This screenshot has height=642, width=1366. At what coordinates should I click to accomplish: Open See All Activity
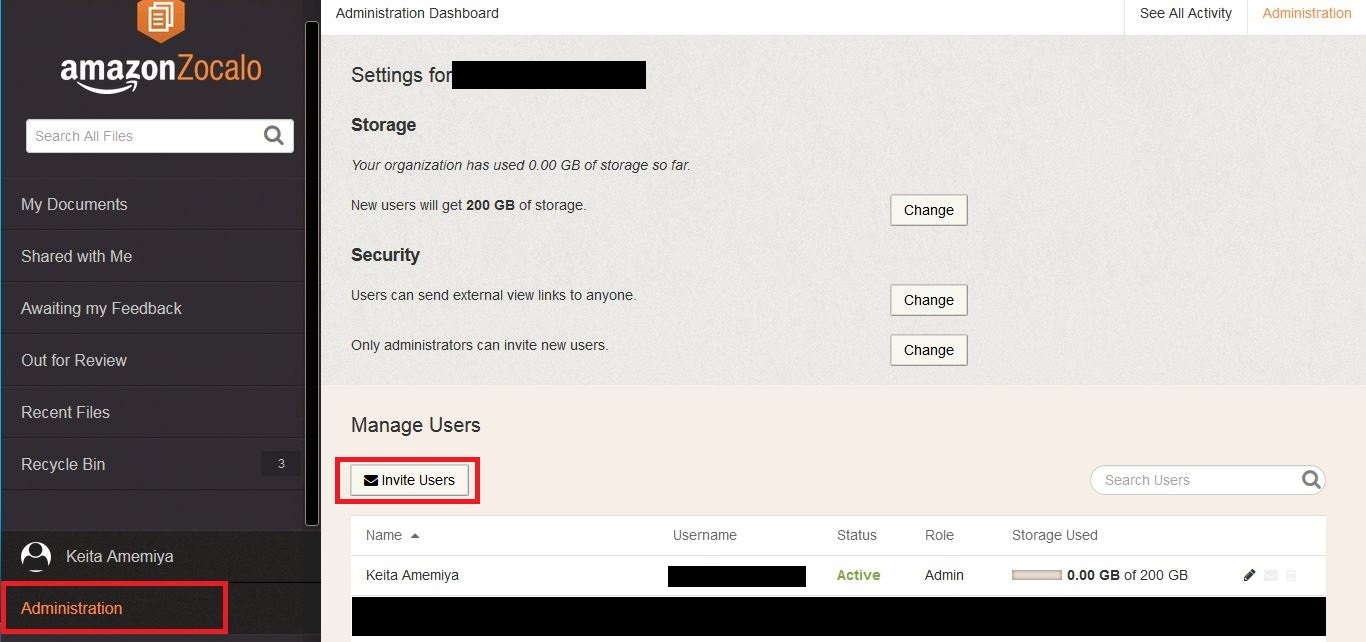click(1186, 14)
